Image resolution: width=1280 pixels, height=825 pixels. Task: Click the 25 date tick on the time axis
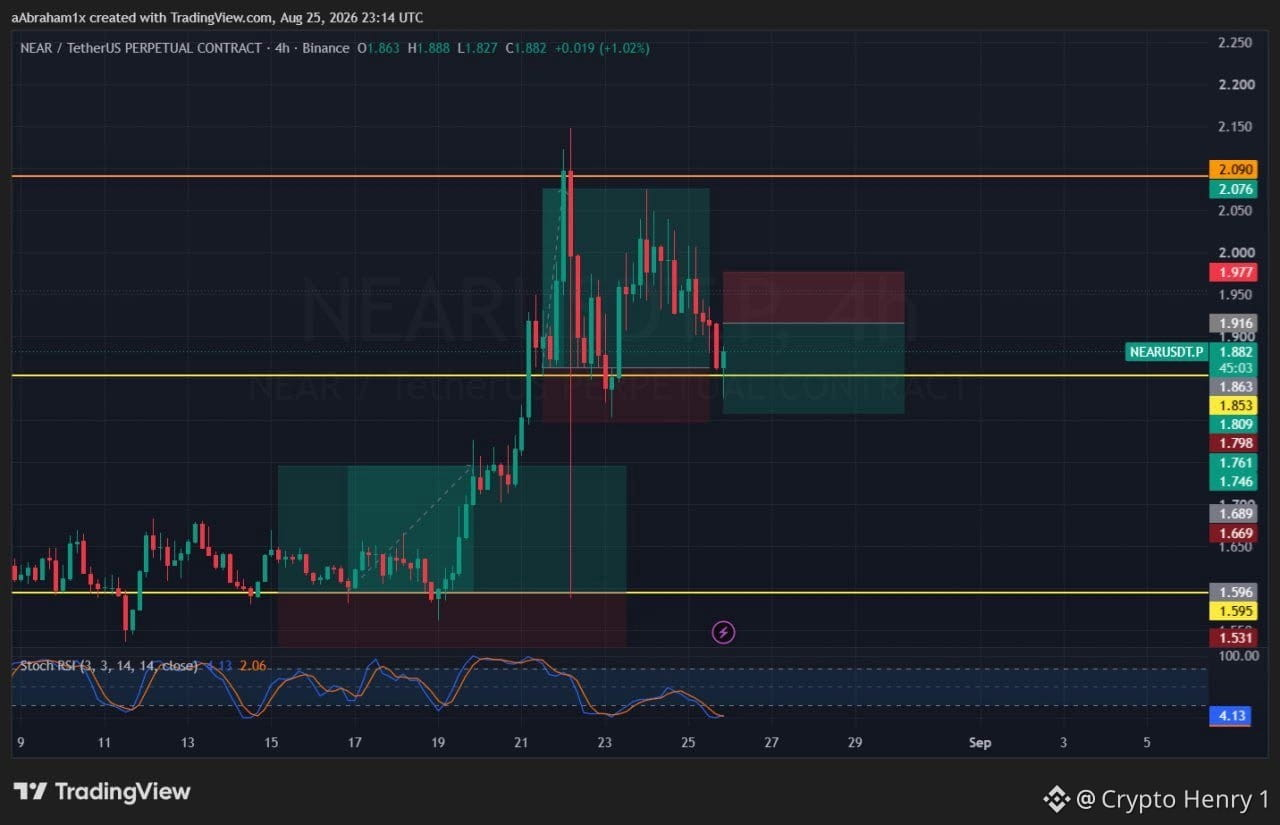click(x=688, y=743)
